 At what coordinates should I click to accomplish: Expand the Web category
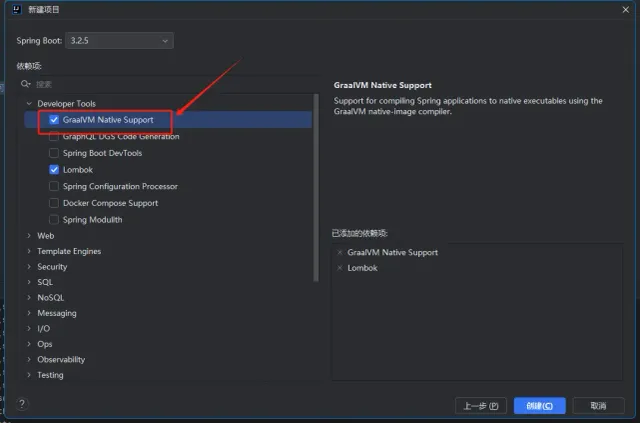[x=29, y=236]
